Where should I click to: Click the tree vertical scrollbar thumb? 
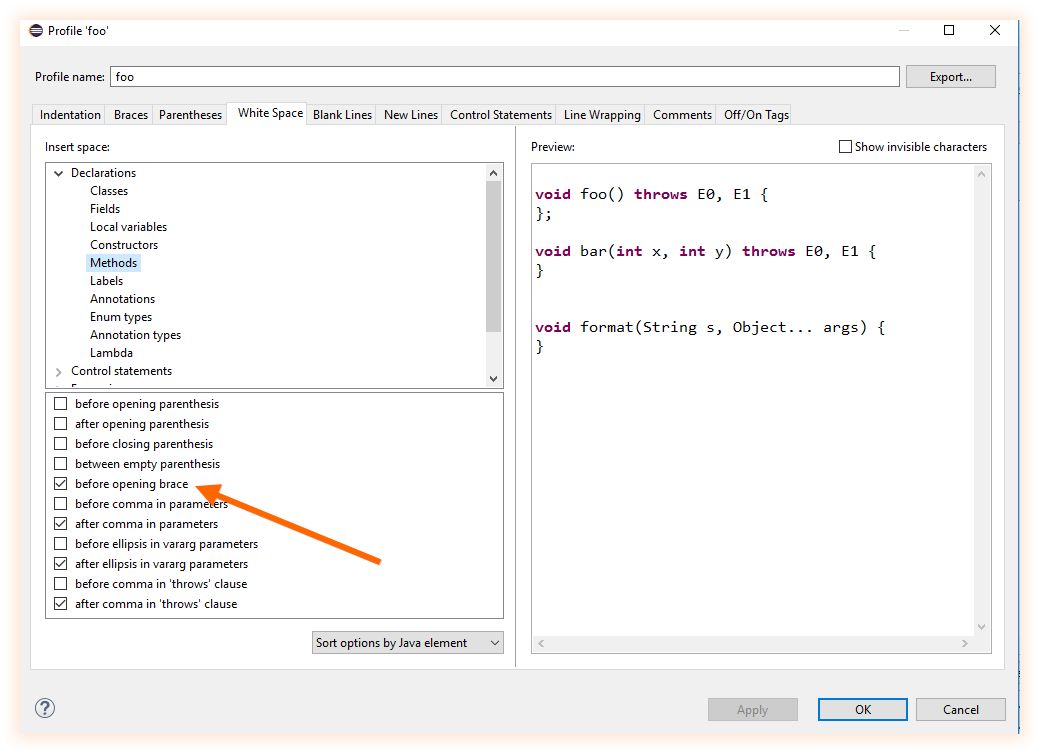(493, 256)
